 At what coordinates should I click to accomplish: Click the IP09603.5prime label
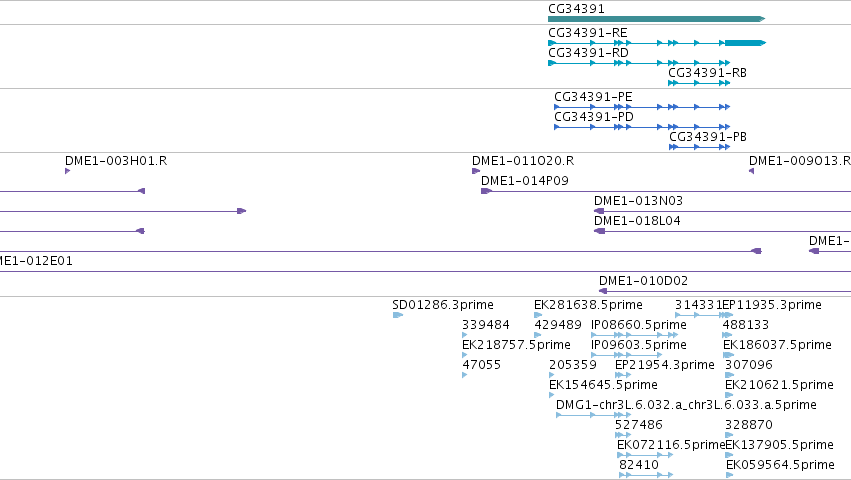(639, 345)
